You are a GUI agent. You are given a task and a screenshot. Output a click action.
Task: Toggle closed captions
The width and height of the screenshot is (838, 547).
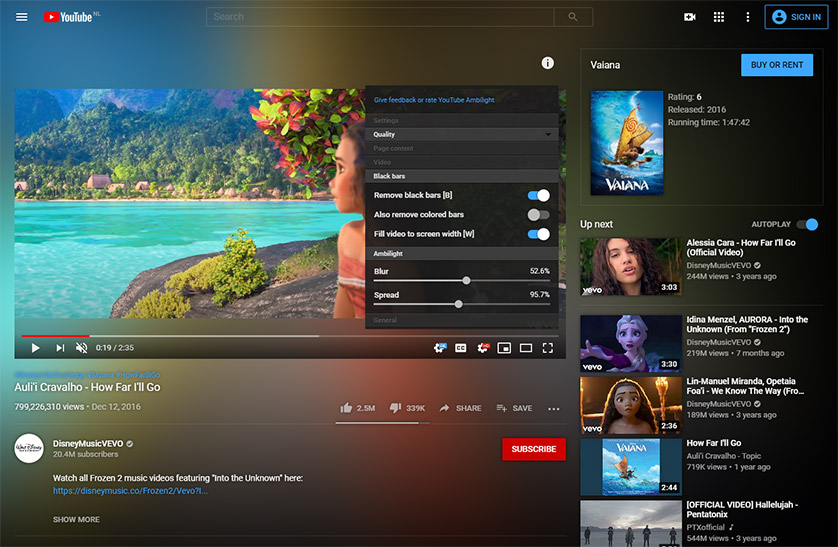(x=461, y=348)
